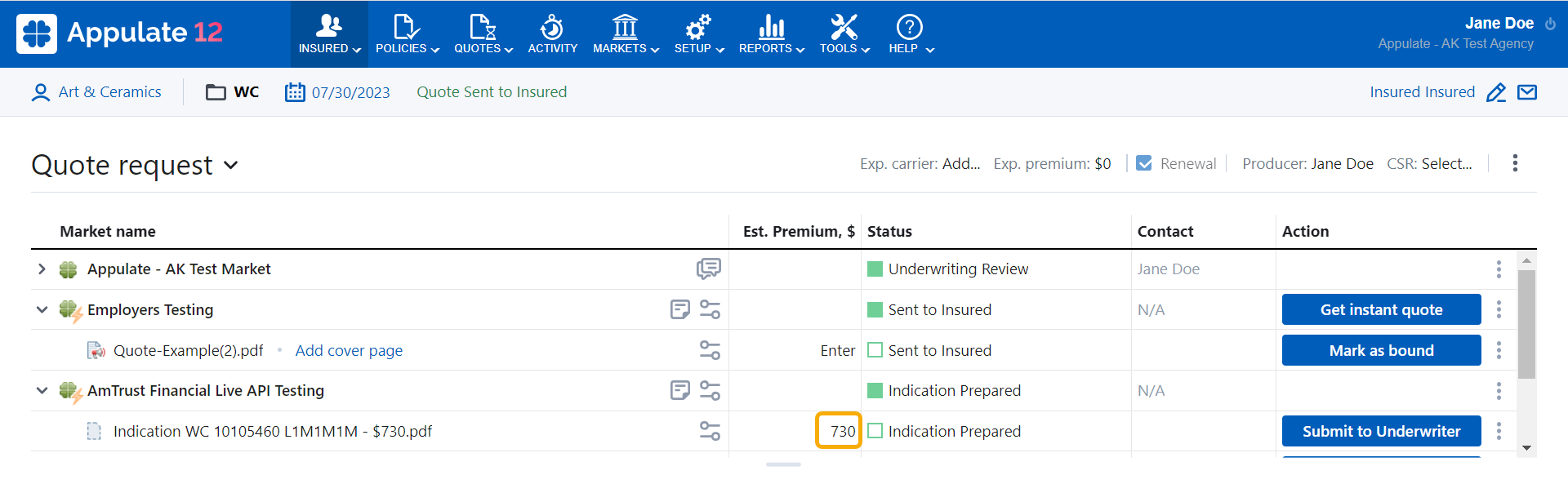Click the market list vertical scrollbar
This screenshot has height=484, width=1568.
[x=1526, y=324]
